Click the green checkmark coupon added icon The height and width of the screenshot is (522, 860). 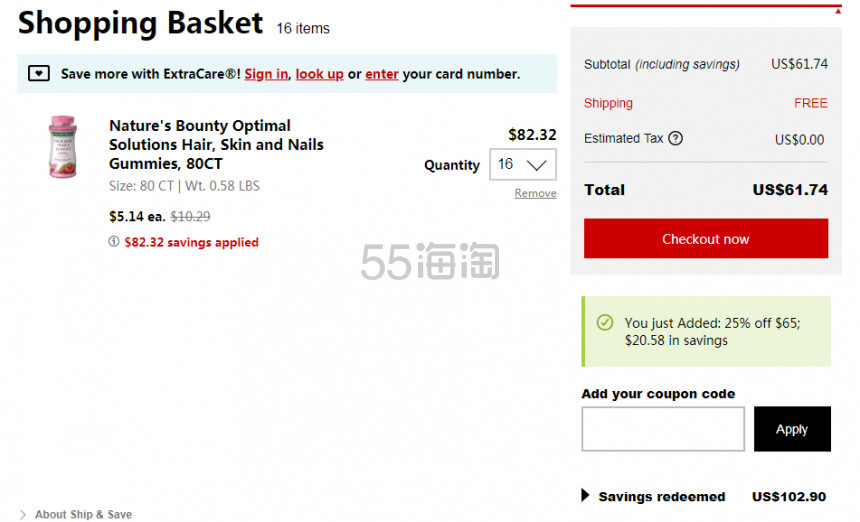[x=605, y=322]
